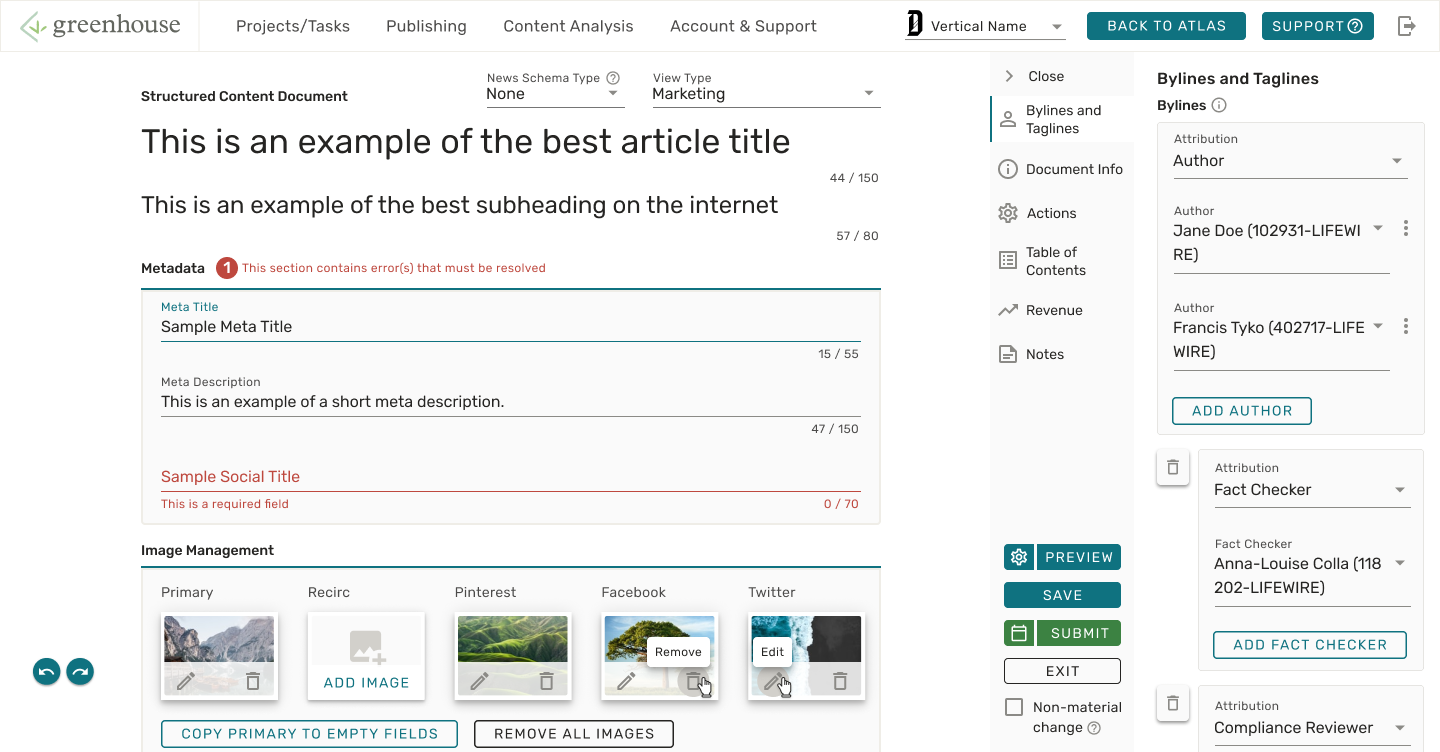Open the Francis Tyko author dropdown
Viewport: 1440px width, 752px height.
coord(1281,340)
